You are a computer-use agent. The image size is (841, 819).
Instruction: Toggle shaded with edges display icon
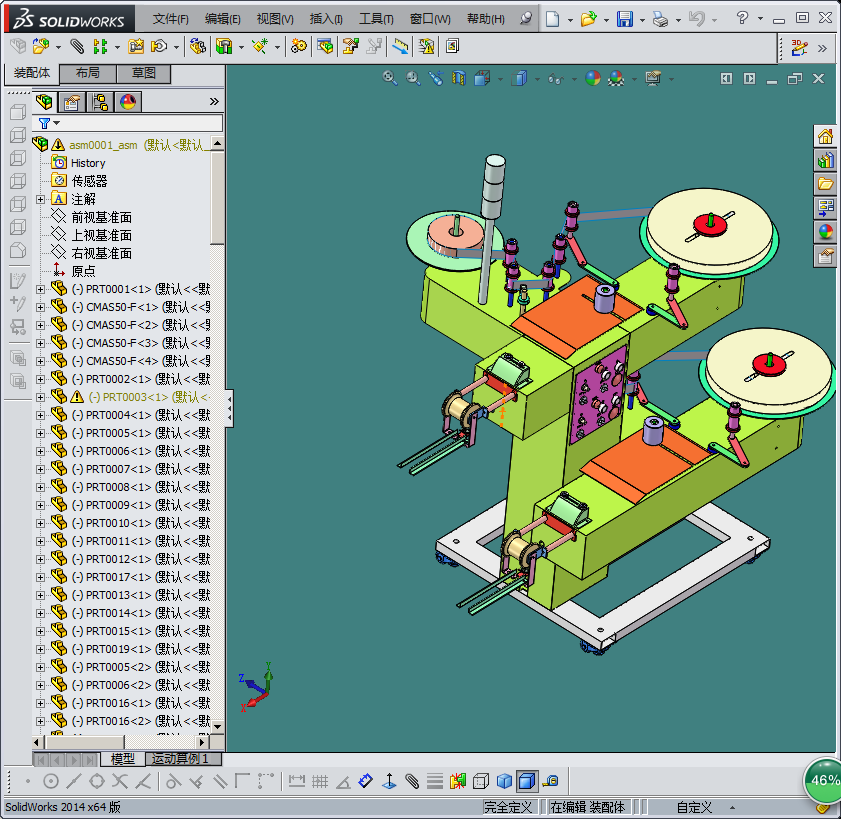pyautogui.click(x=527, y=781)
